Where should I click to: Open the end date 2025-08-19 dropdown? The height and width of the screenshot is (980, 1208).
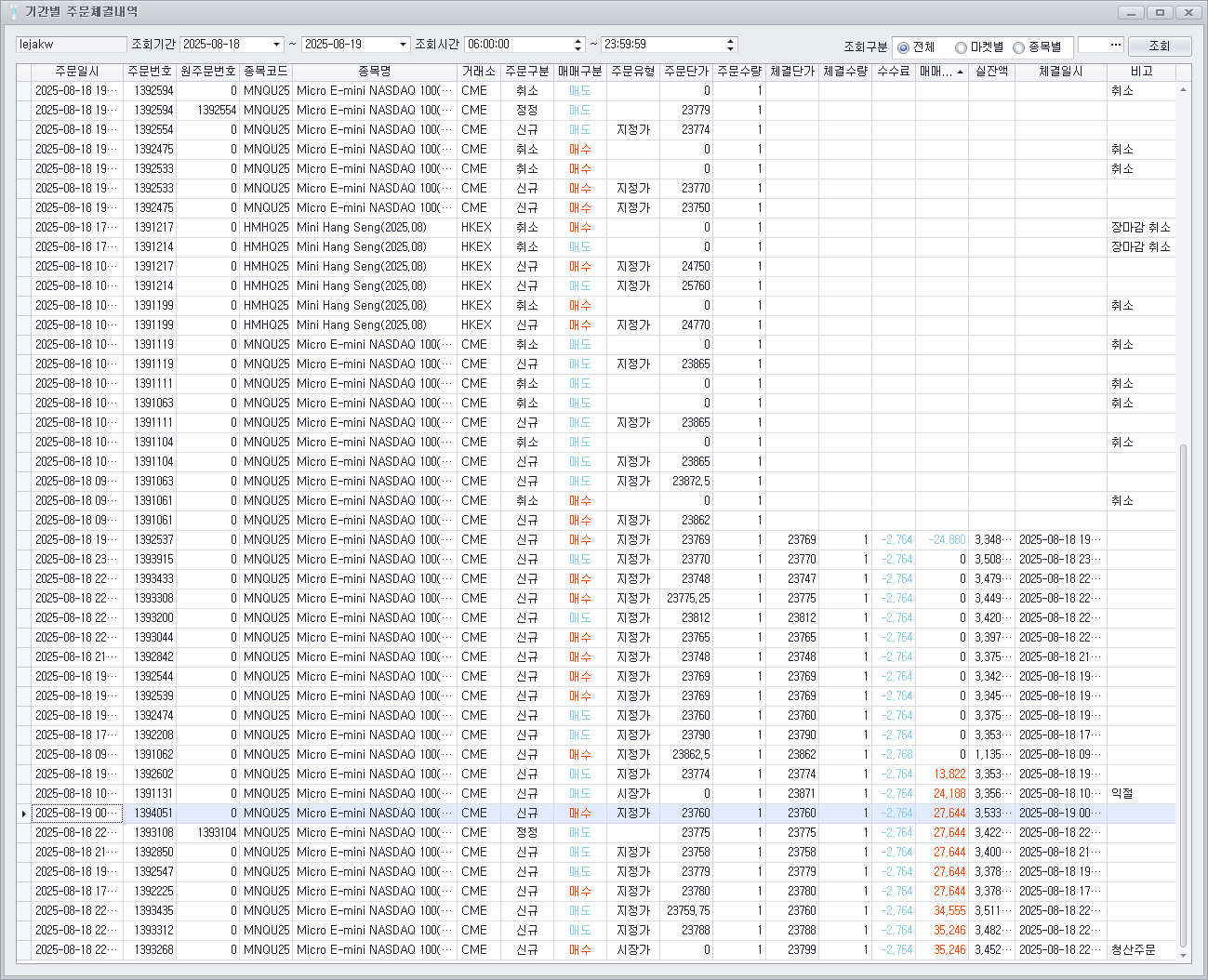403,45
